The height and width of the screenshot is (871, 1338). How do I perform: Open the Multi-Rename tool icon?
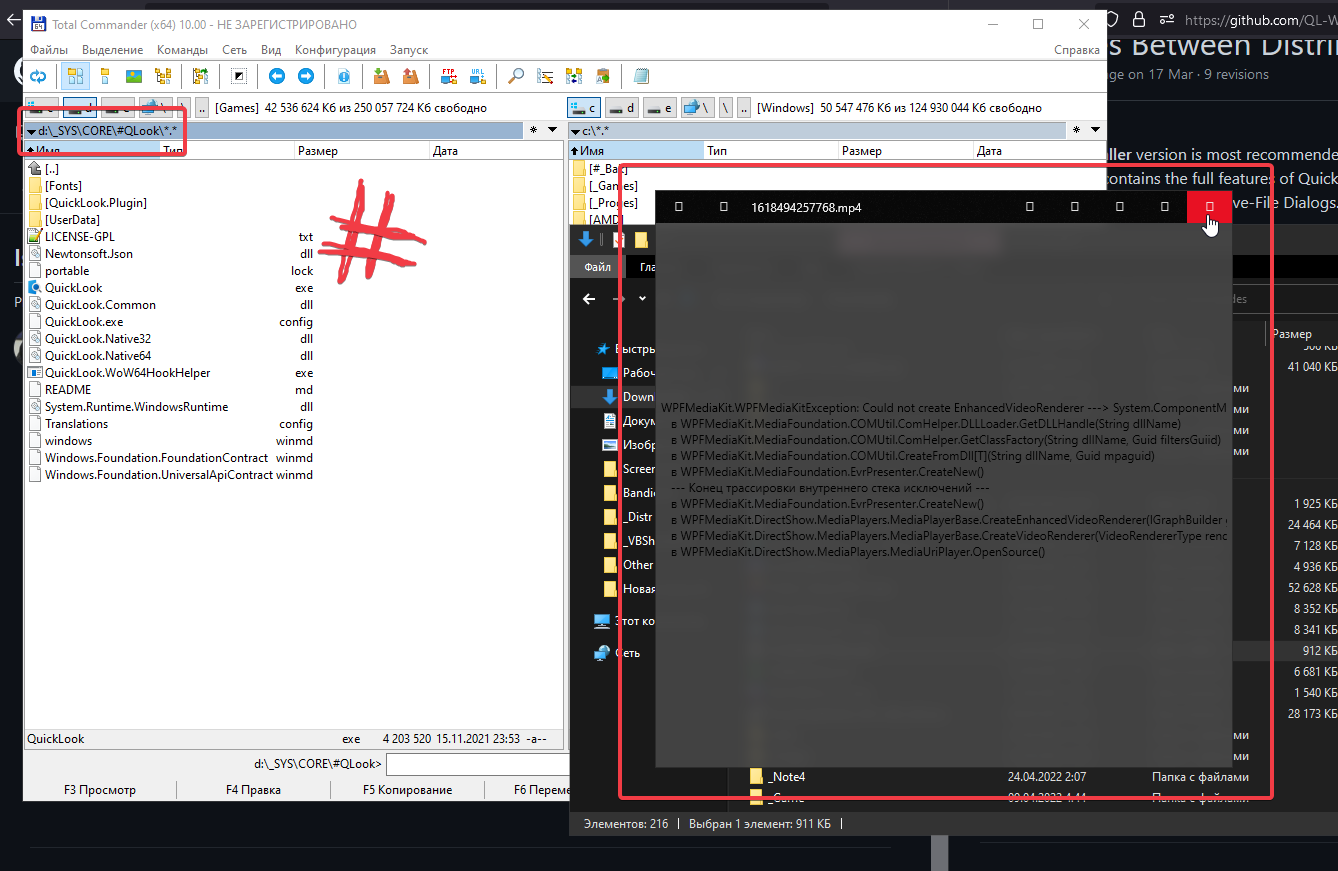click(x=544, y=76)
